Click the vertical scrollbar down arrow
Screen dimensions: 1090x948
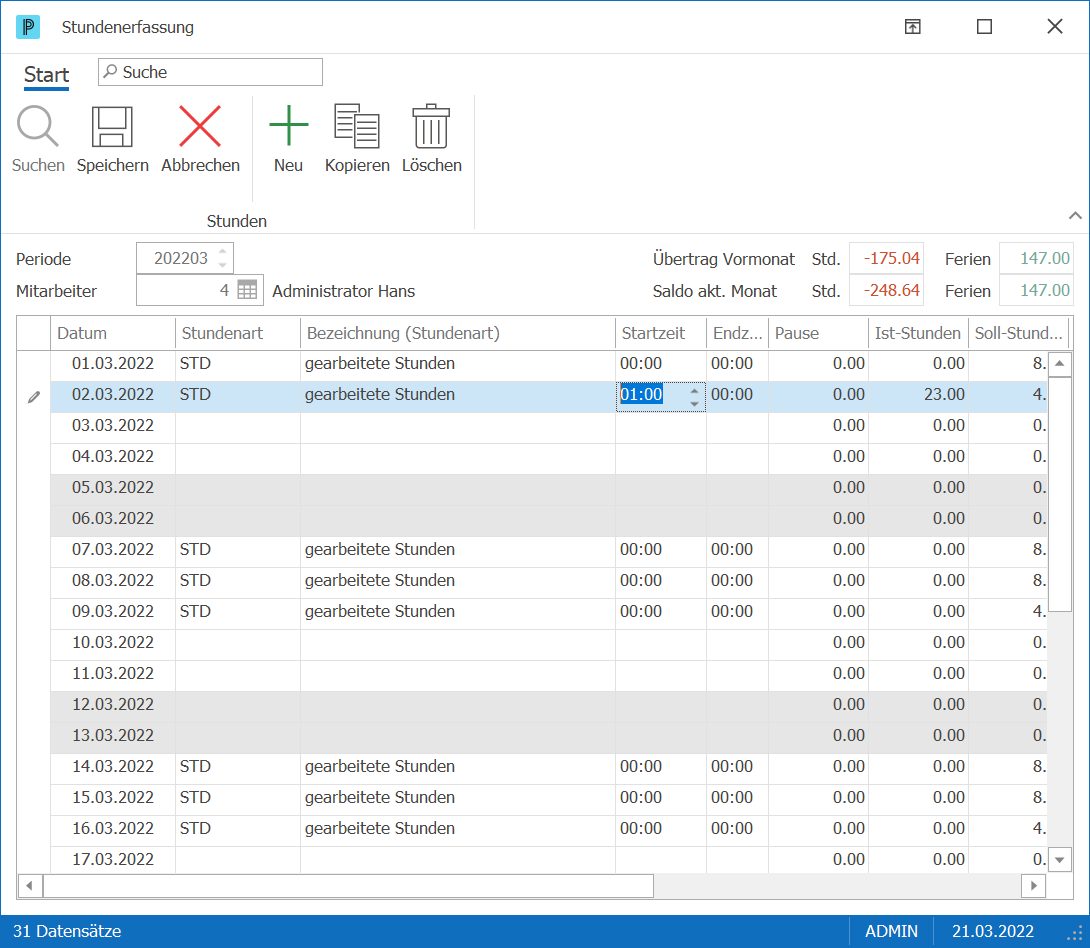coord(1059,860)
